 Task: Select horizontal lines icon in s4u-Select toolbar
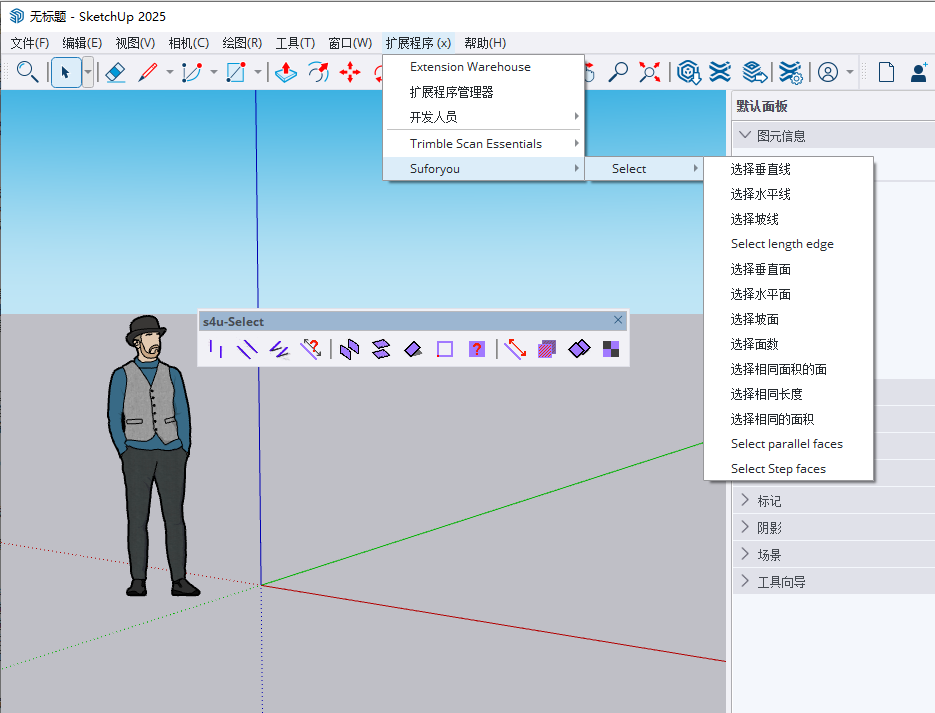click(248, 348)
